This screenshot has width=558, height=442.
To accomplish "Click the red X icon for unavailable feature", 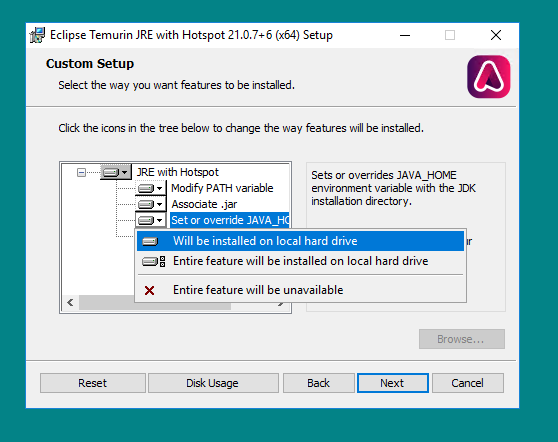I will click(149, 290).
